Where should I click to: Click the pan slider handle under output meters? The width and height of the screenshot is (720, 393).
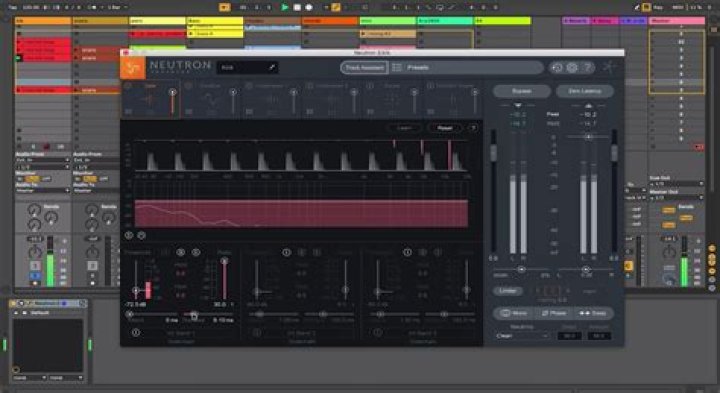[585, 269]
